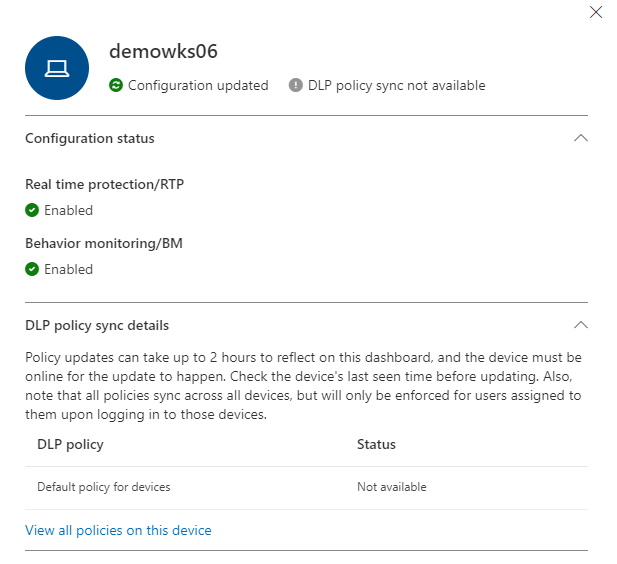The image size is (617, 564).
Task: Click the Not available status cell
Action: tap(391, 487)
